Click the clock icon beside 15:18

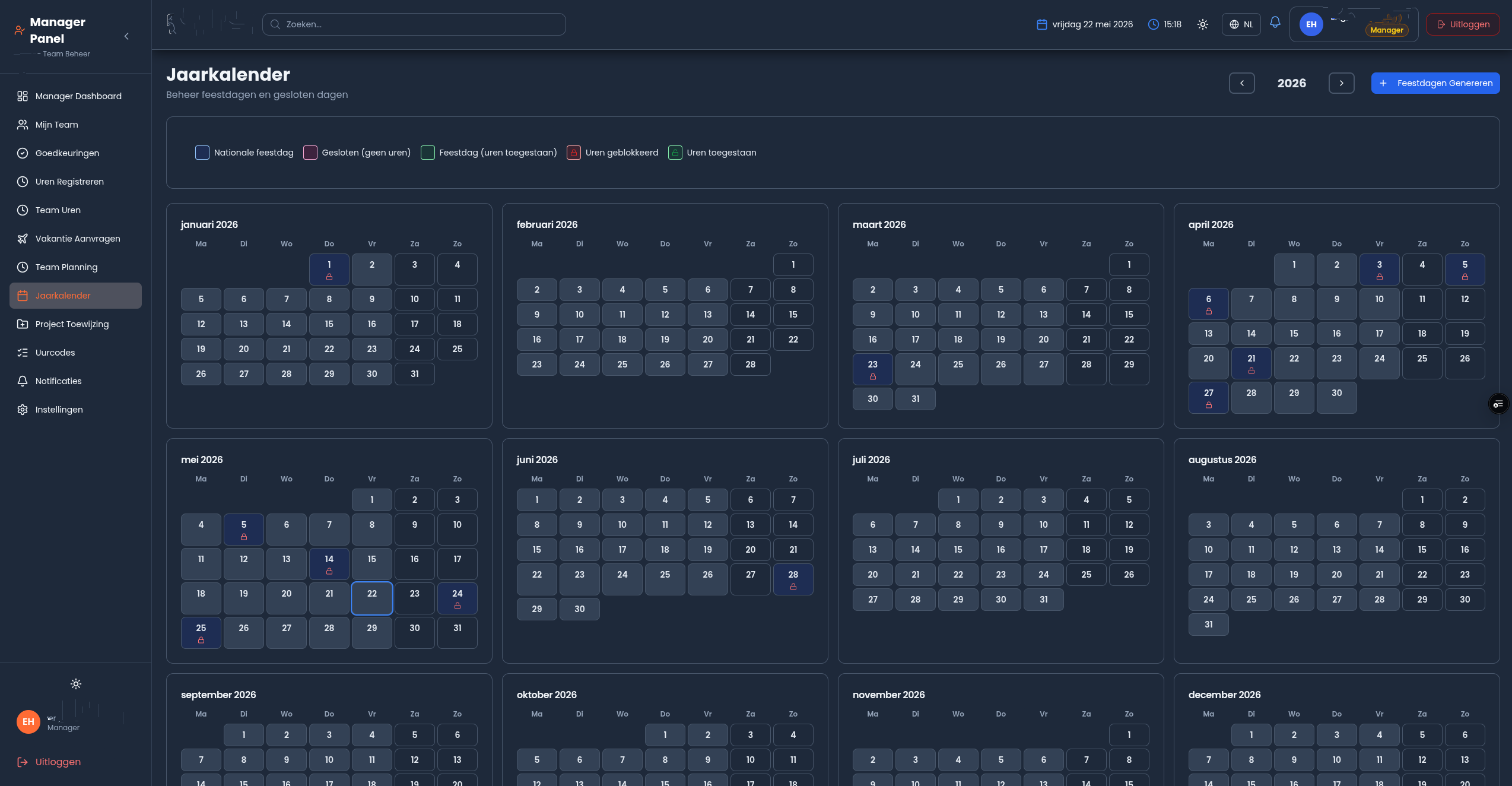(1153, 24)
